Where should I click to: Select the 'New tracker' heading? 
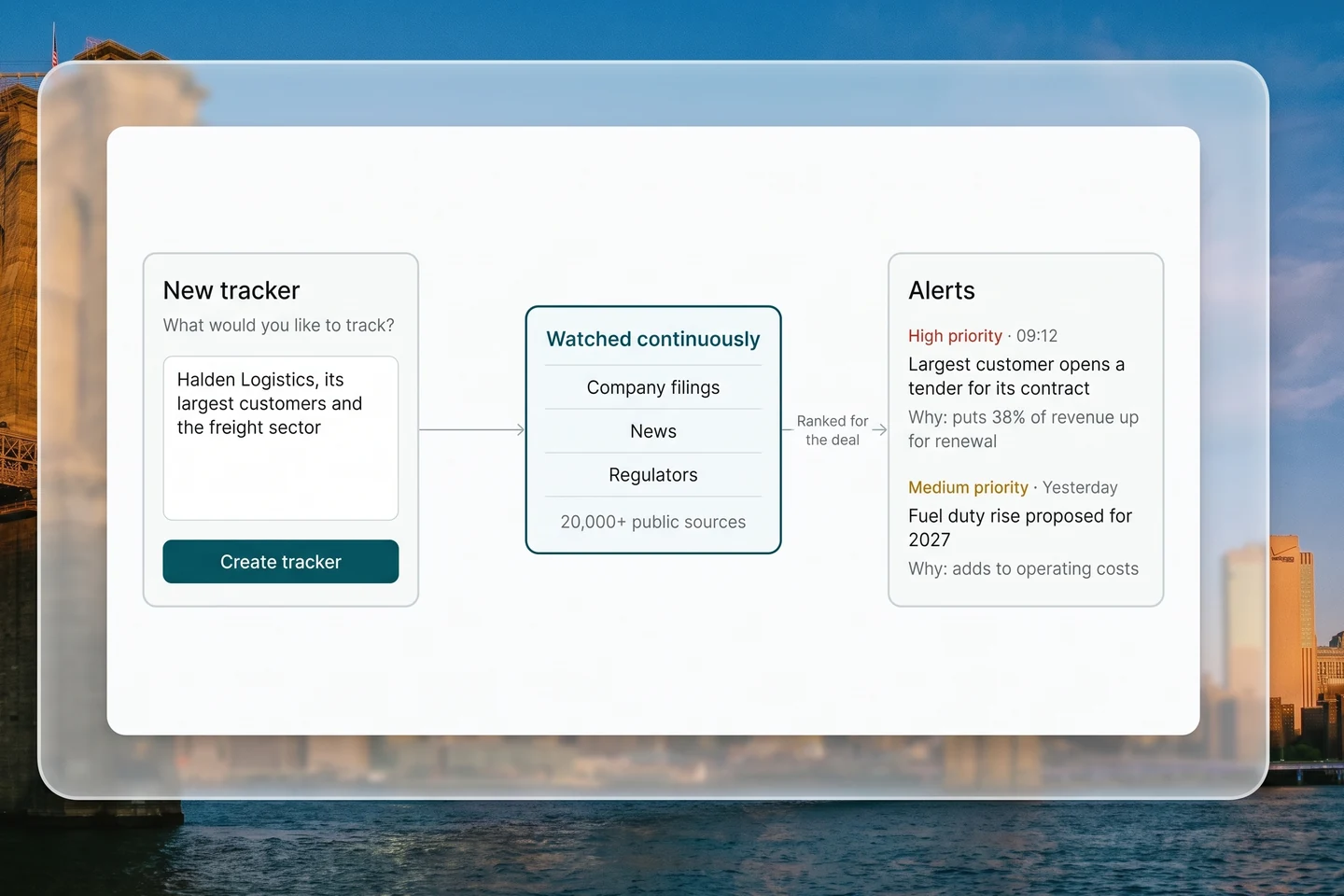231,290
